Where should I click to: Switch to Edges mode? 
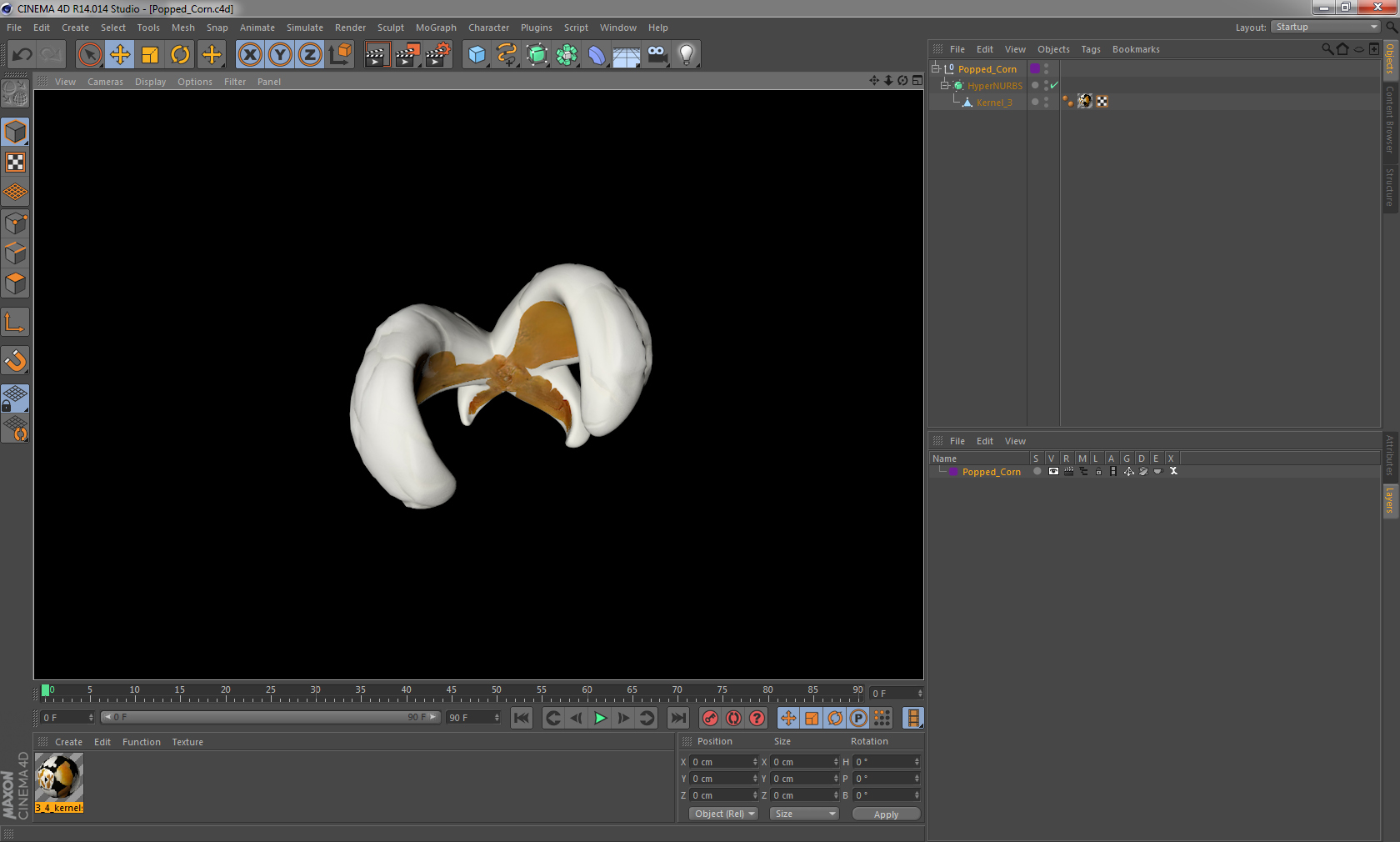pos(15,253)
